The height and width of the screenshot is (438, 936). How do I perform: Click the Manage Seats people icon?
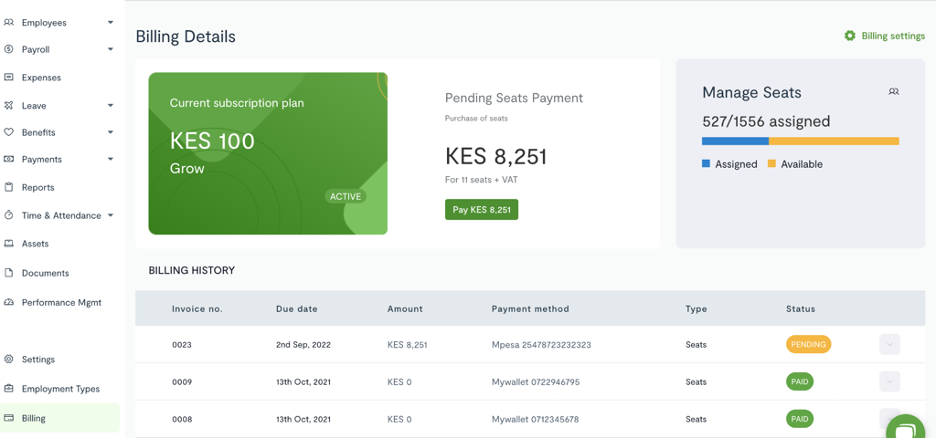point(894,92)
